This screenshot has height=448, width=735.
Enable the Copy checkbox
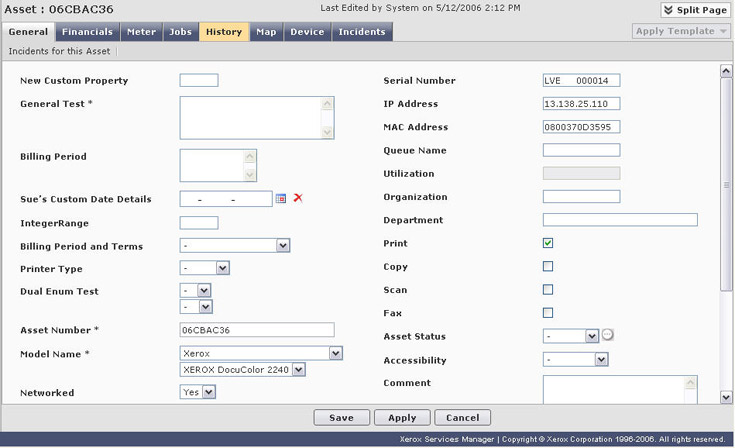pos(548,266)
